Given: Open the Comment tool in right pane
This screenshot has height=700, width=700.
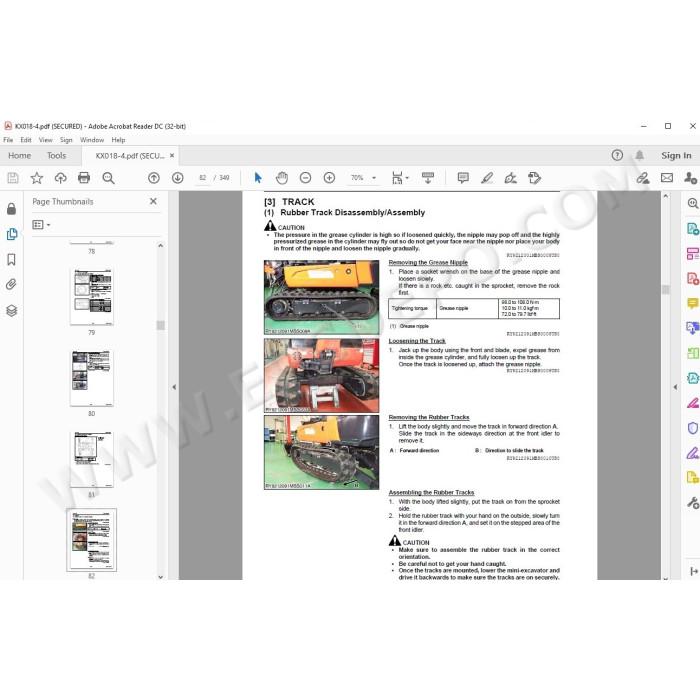Looking at the screenshot, I should pos(693,304).
